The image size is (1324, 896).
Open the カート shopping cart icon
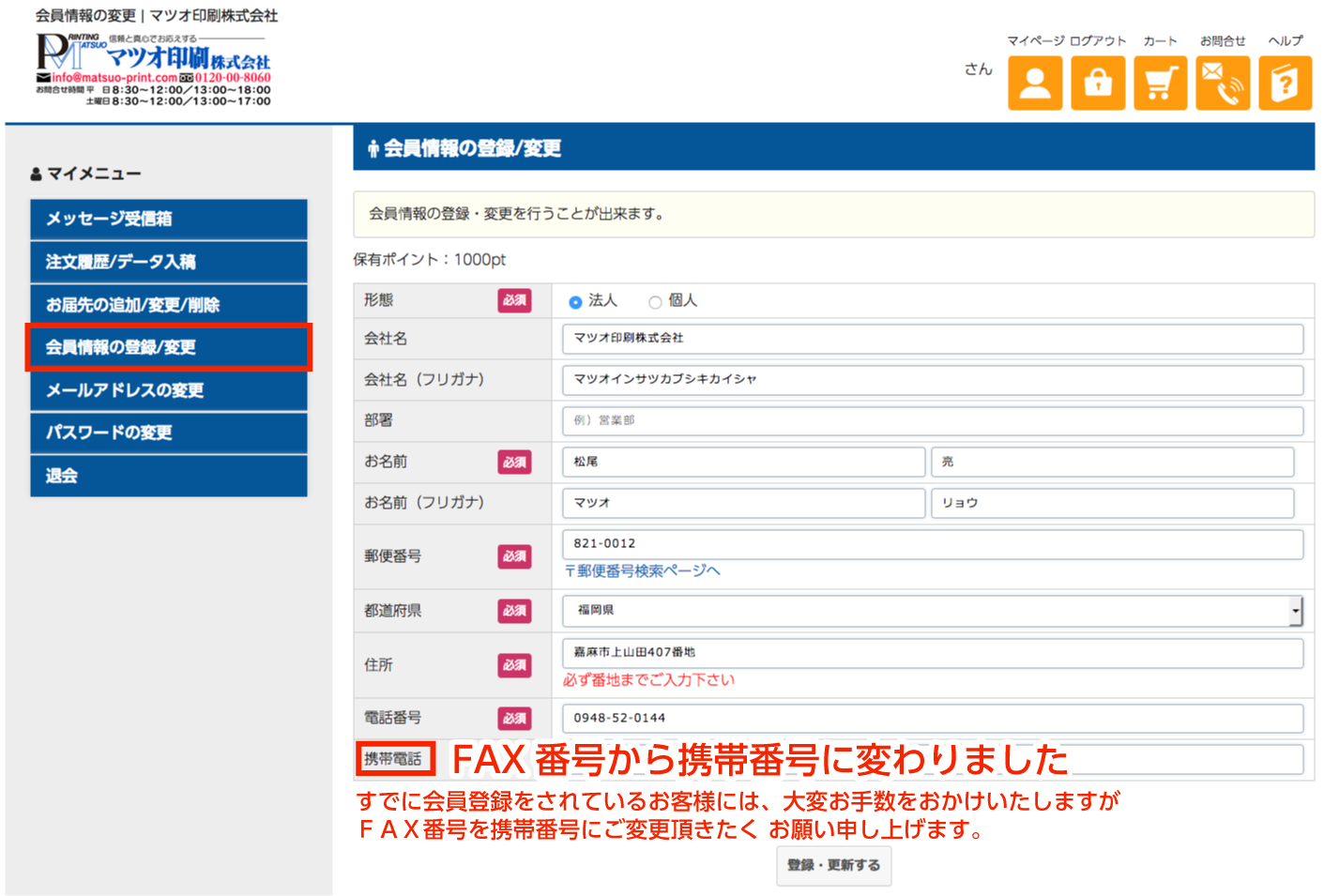pyautogui.click(x=1161, y=84)
